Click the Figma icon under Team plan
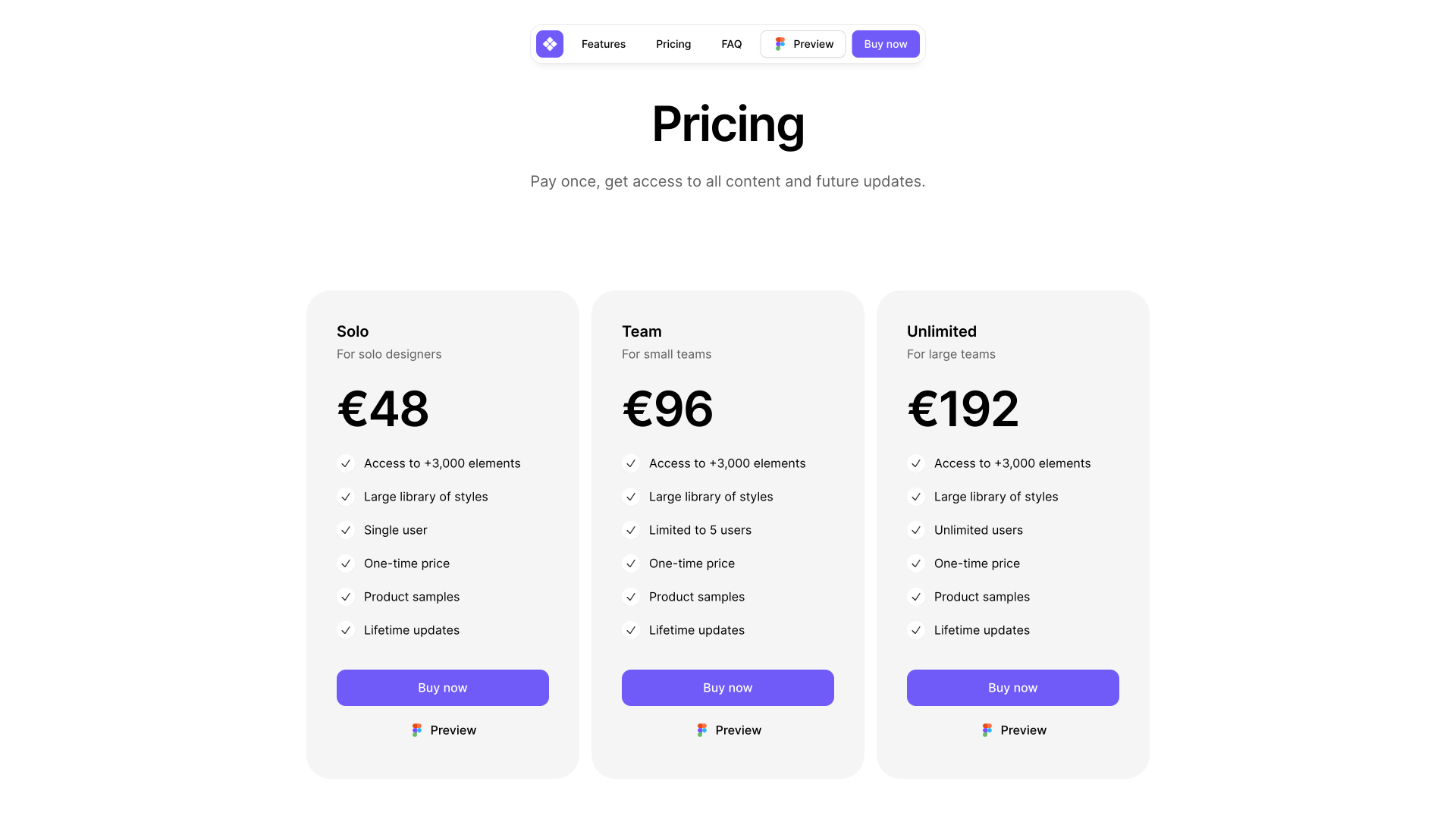1456x819 pixels. [701, 730]
